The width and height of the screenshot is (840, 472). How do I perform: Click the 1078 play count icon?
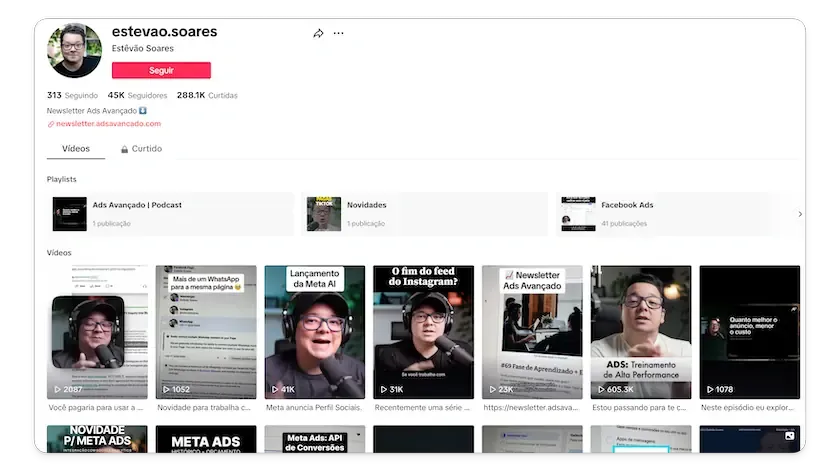pos(710,389)
